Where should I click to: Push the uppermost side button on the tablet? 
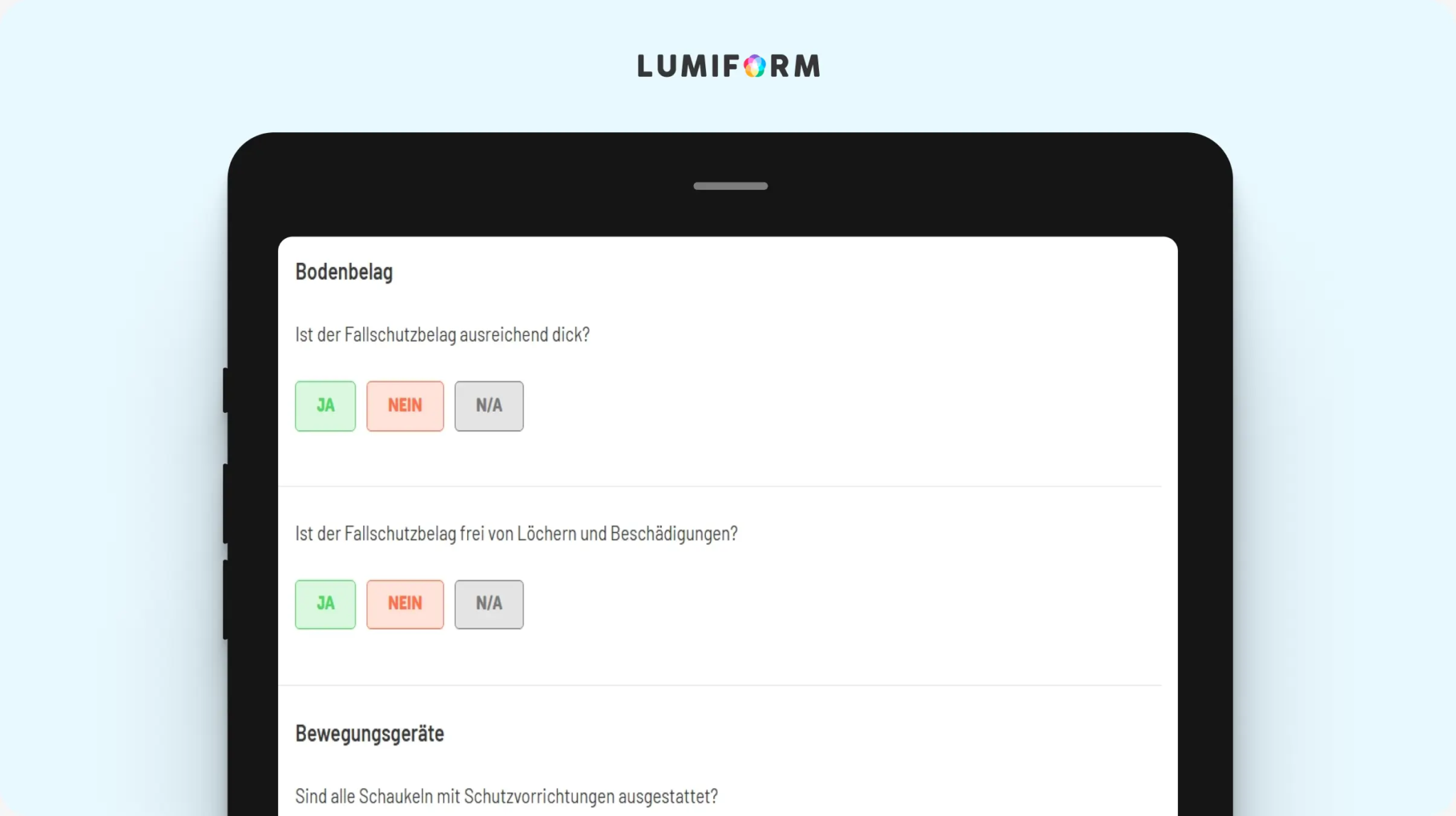(225, 390)
